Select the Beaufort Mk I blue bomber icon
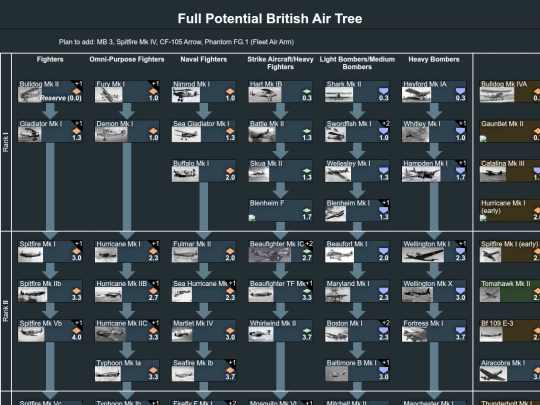 click(x=383, y=251)
